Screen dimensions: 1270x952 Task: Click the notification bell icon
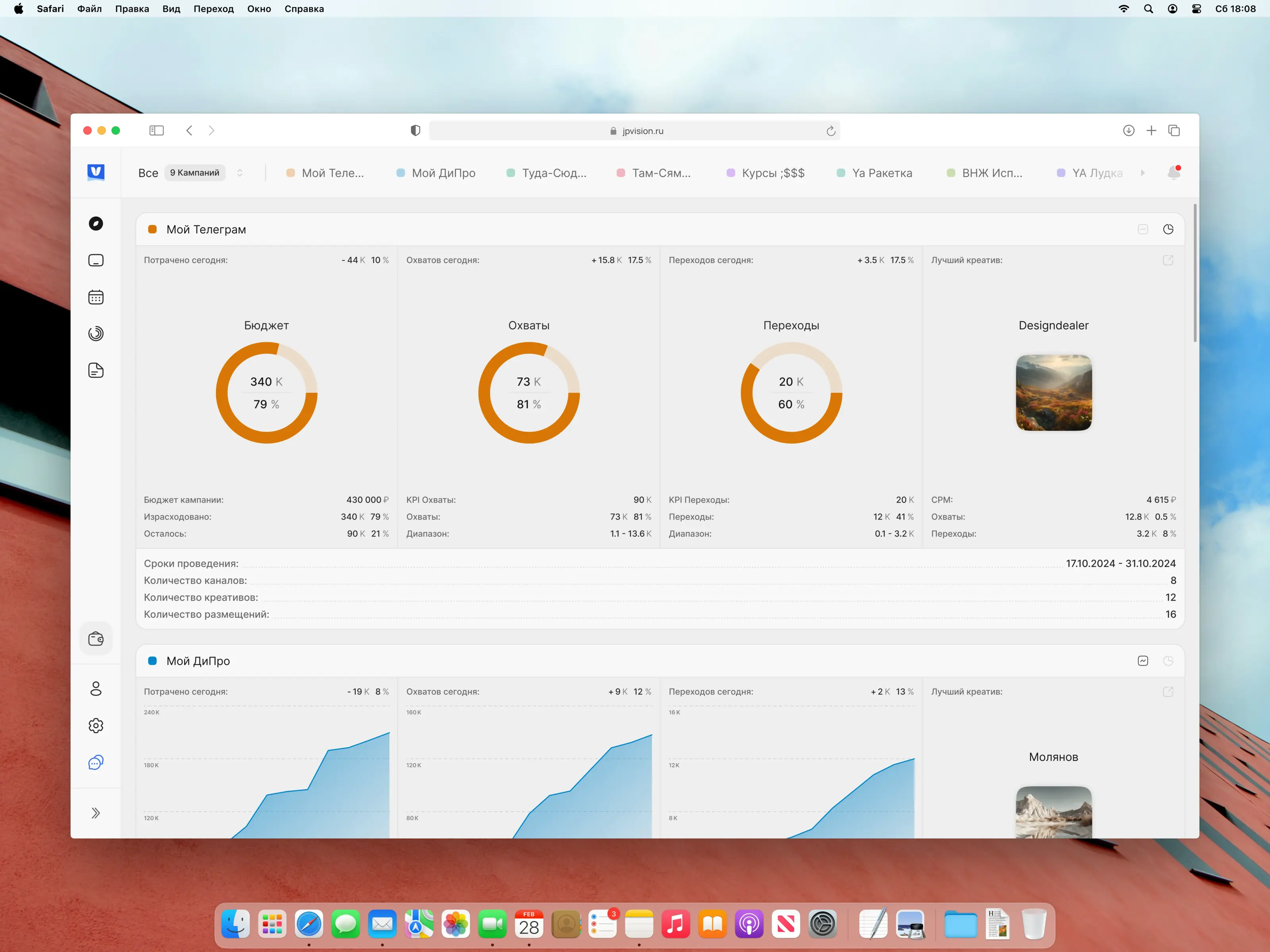click(x=1174, y=173)
